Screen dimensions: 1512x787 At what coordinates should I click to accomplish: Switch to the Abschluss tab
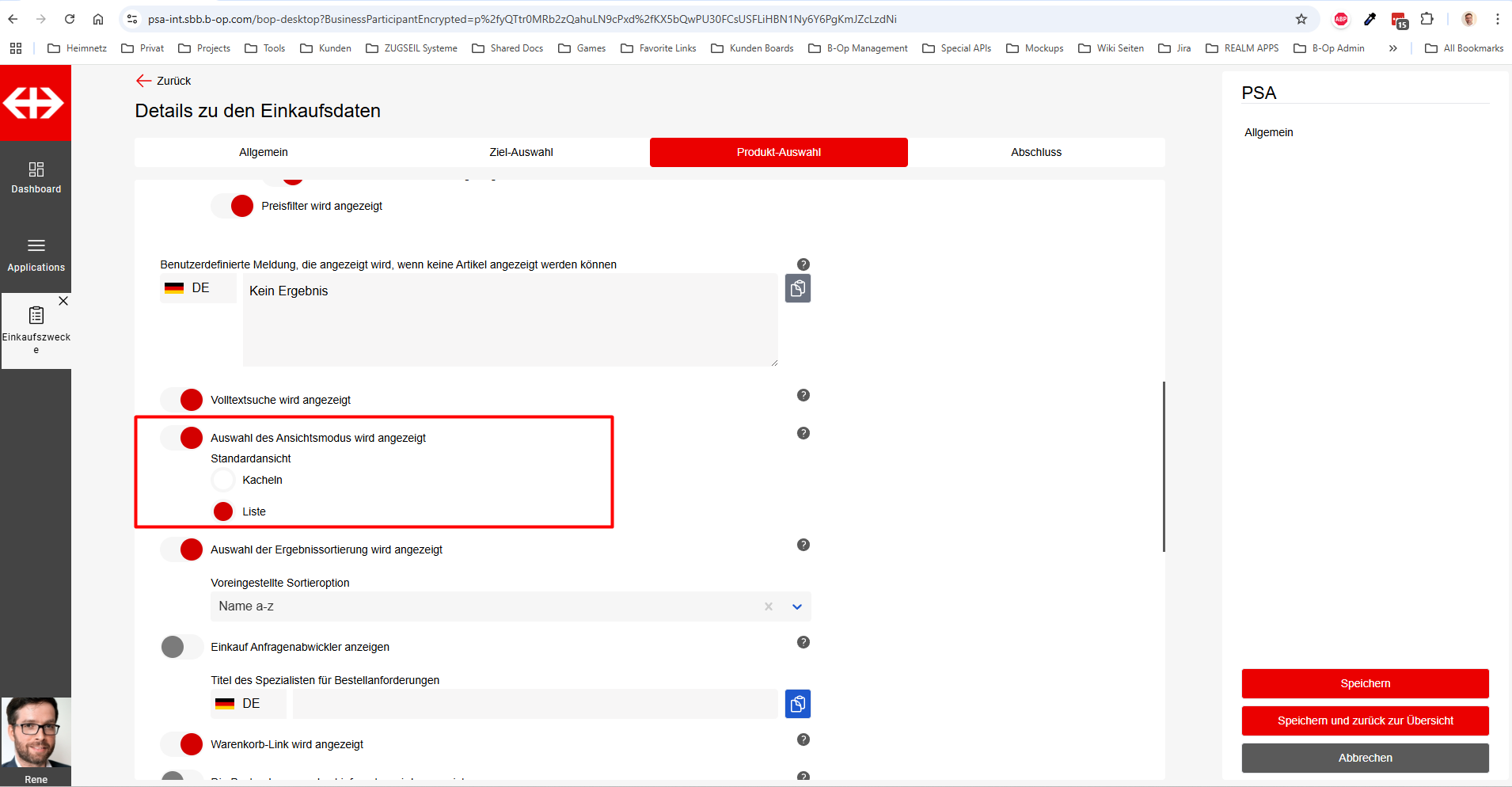click(x=1035, y=152)
